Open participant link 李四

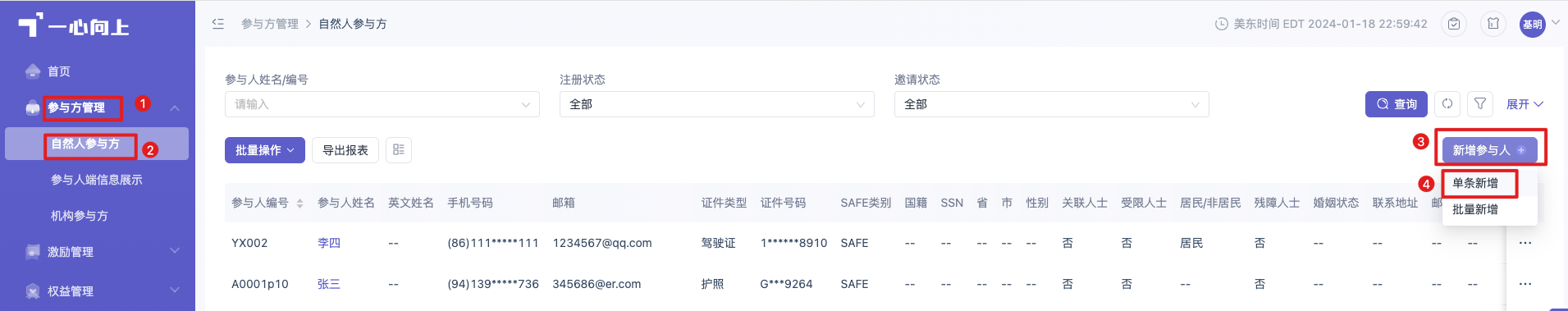click(x=329, y=243)
